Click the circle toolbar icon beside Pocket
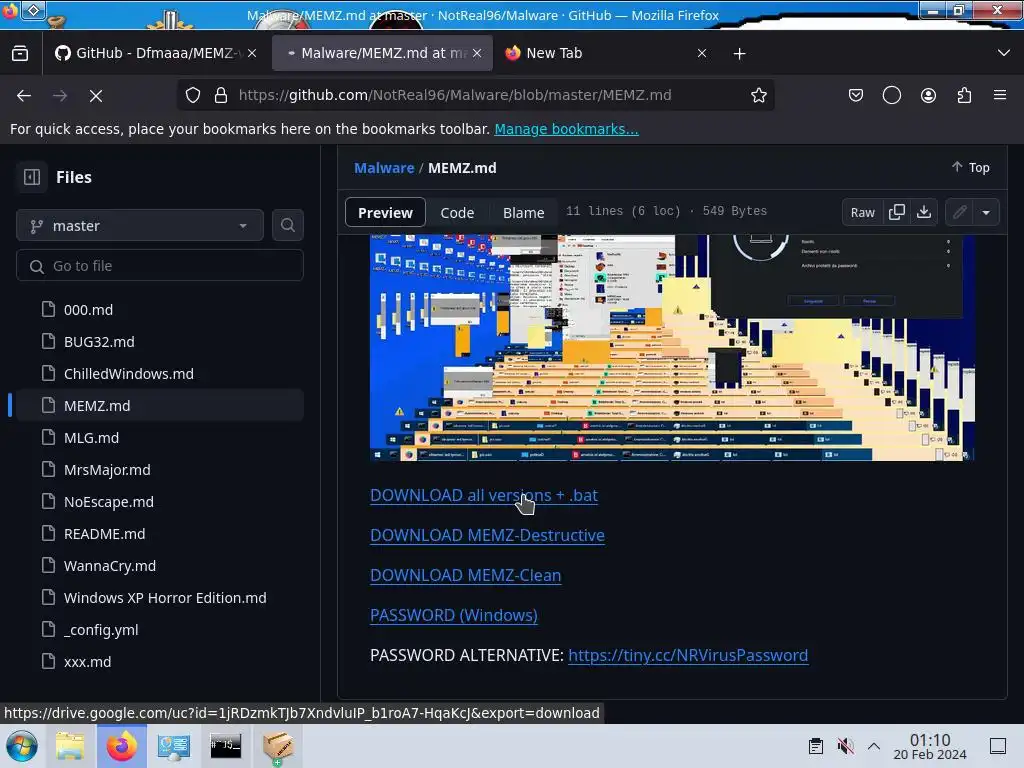Screen dimensions: 1024x768 point(891,95)
